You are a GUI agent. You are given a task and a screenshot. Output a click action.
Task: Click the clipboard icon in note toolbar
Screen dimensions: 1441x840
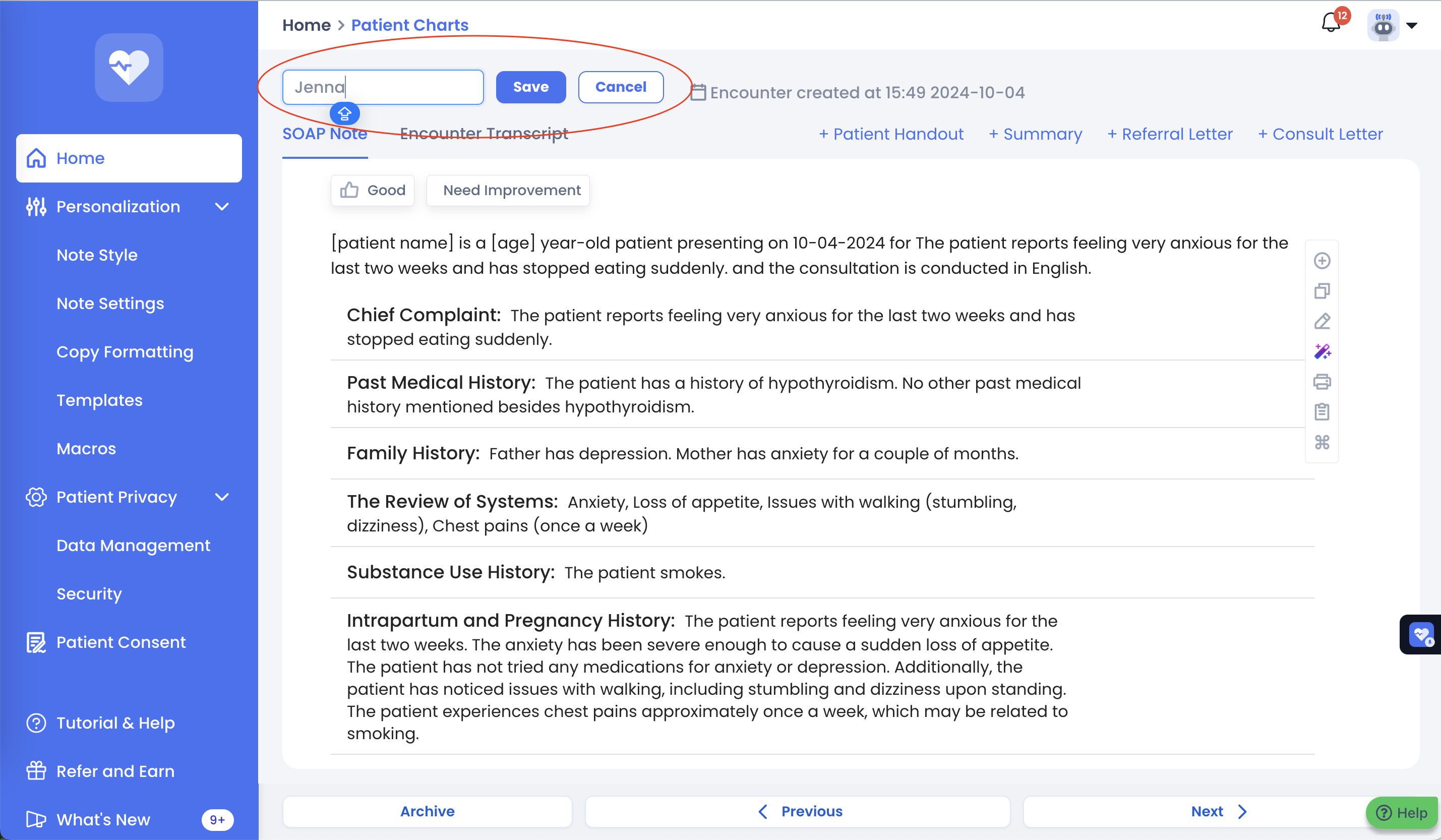(x=1322, y=412)
